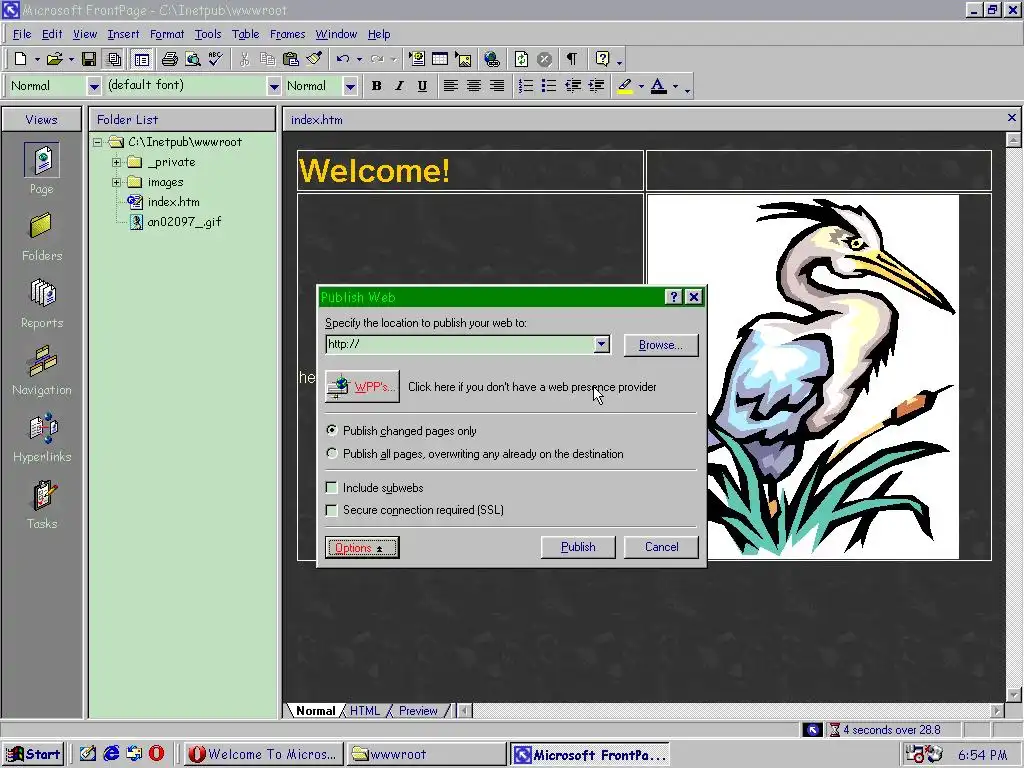Open the Undo history dropdown arrow
Screen dimensions: 1024x768
point(359,59)
